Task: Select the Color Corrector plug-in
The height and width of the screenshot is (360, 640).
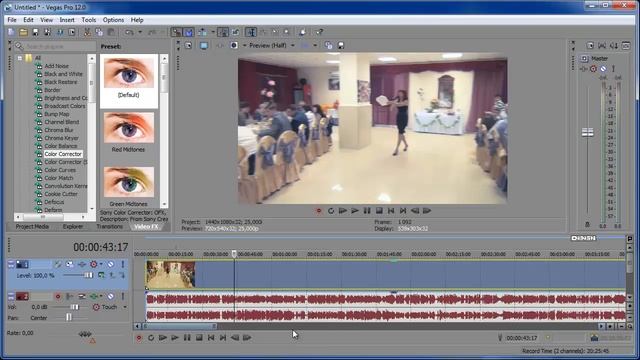Action: coord(63,154)
